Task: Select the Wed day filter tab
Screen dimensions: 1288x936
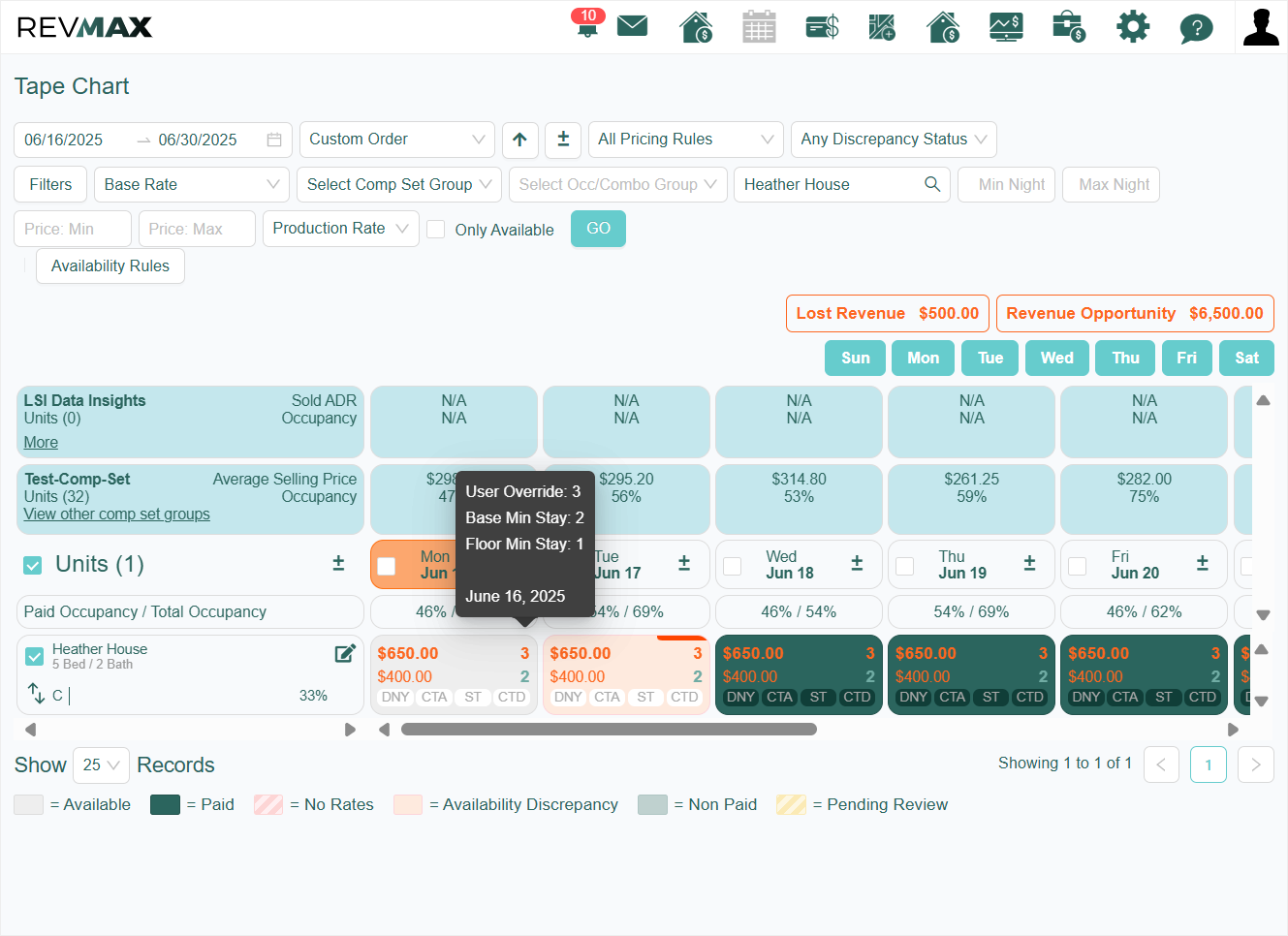Action: tap(1057, 358)
